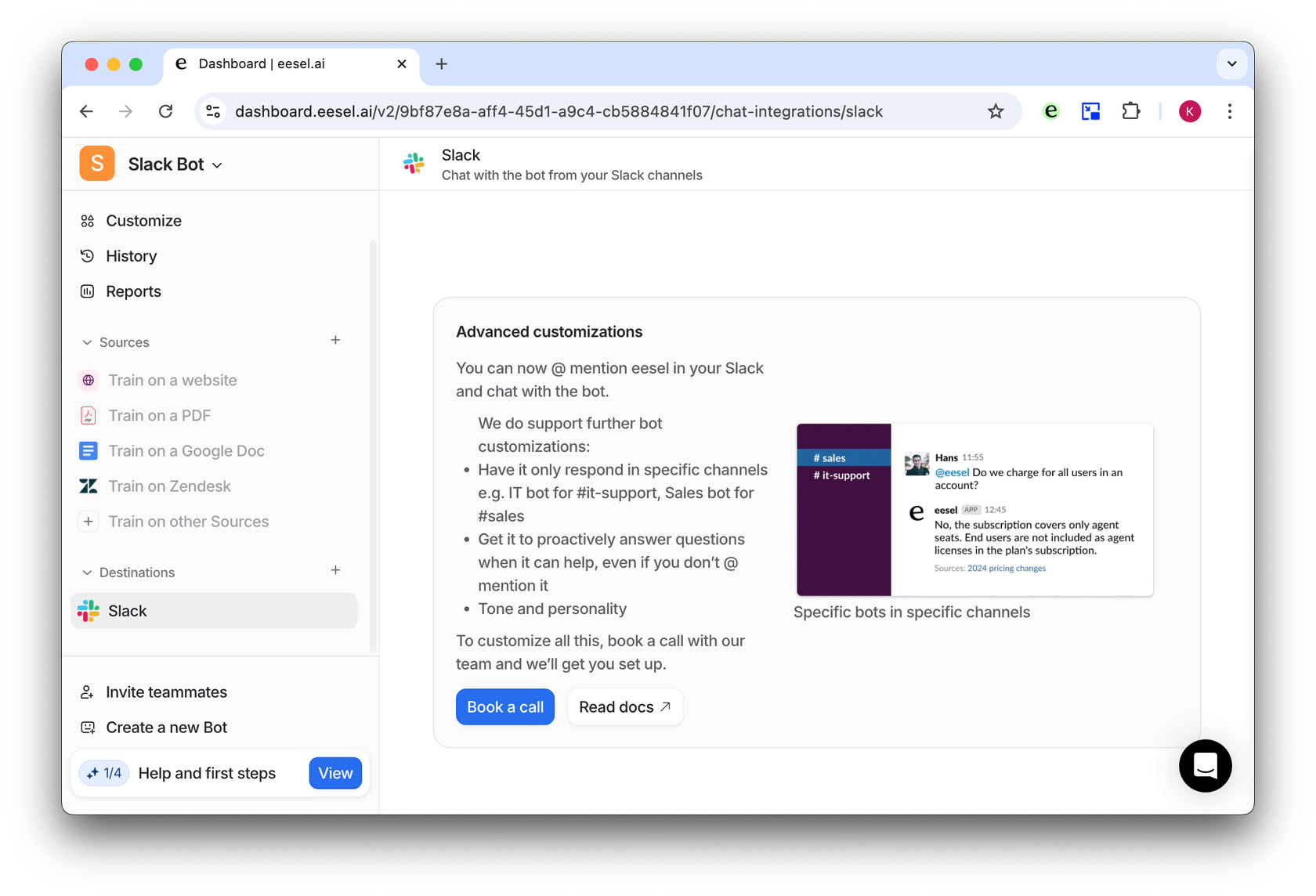
Task: Collapse the Sources section
Action: tap(87, 342)
